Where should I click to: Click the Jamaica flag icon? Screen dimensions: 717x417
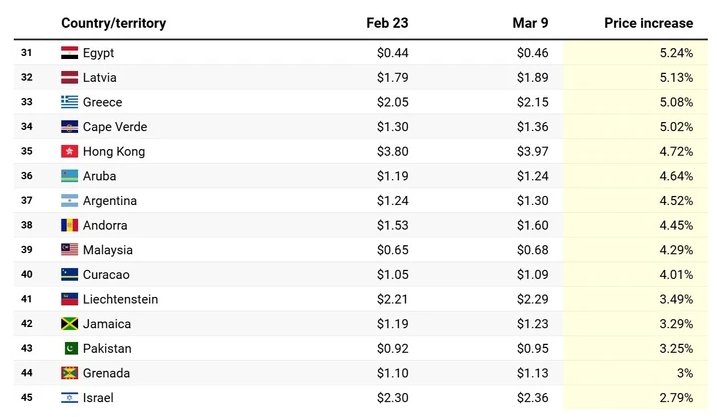[x=70, y=324]
